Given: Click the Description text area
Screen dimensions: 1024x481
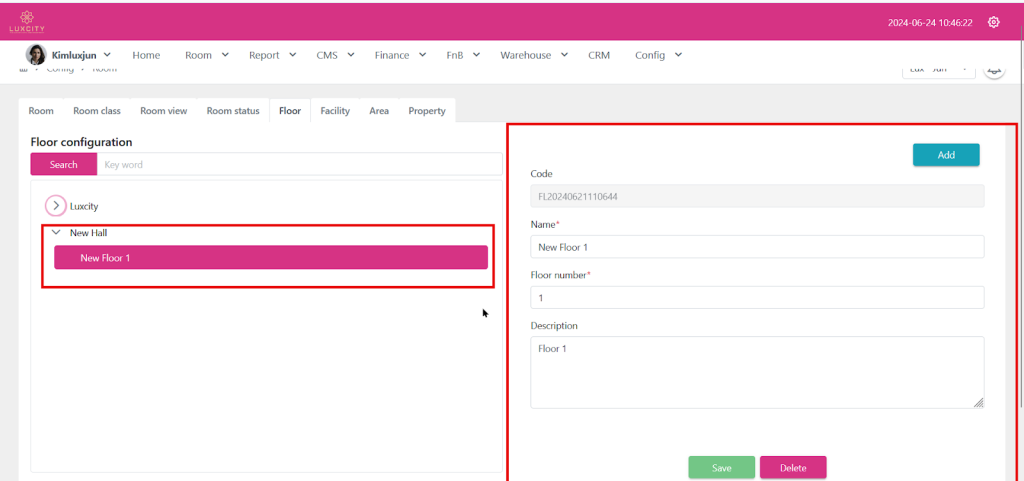Looking at the screenshot, I should [756, 372].
